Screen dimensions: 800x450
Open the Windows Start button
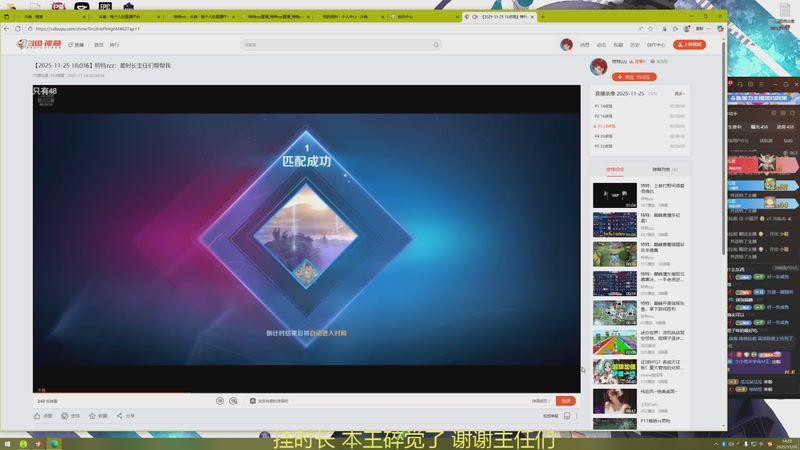(x=7, y=444)
